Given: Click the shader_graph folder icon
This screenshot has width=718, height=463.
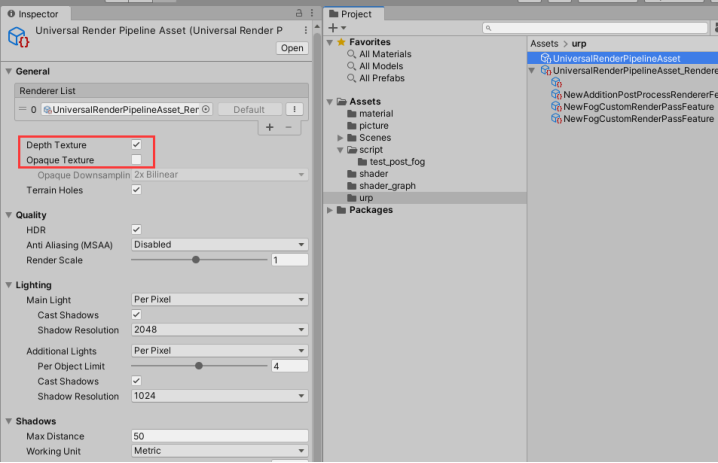Looking at the screenshot, I should click(x=352, y=185).
